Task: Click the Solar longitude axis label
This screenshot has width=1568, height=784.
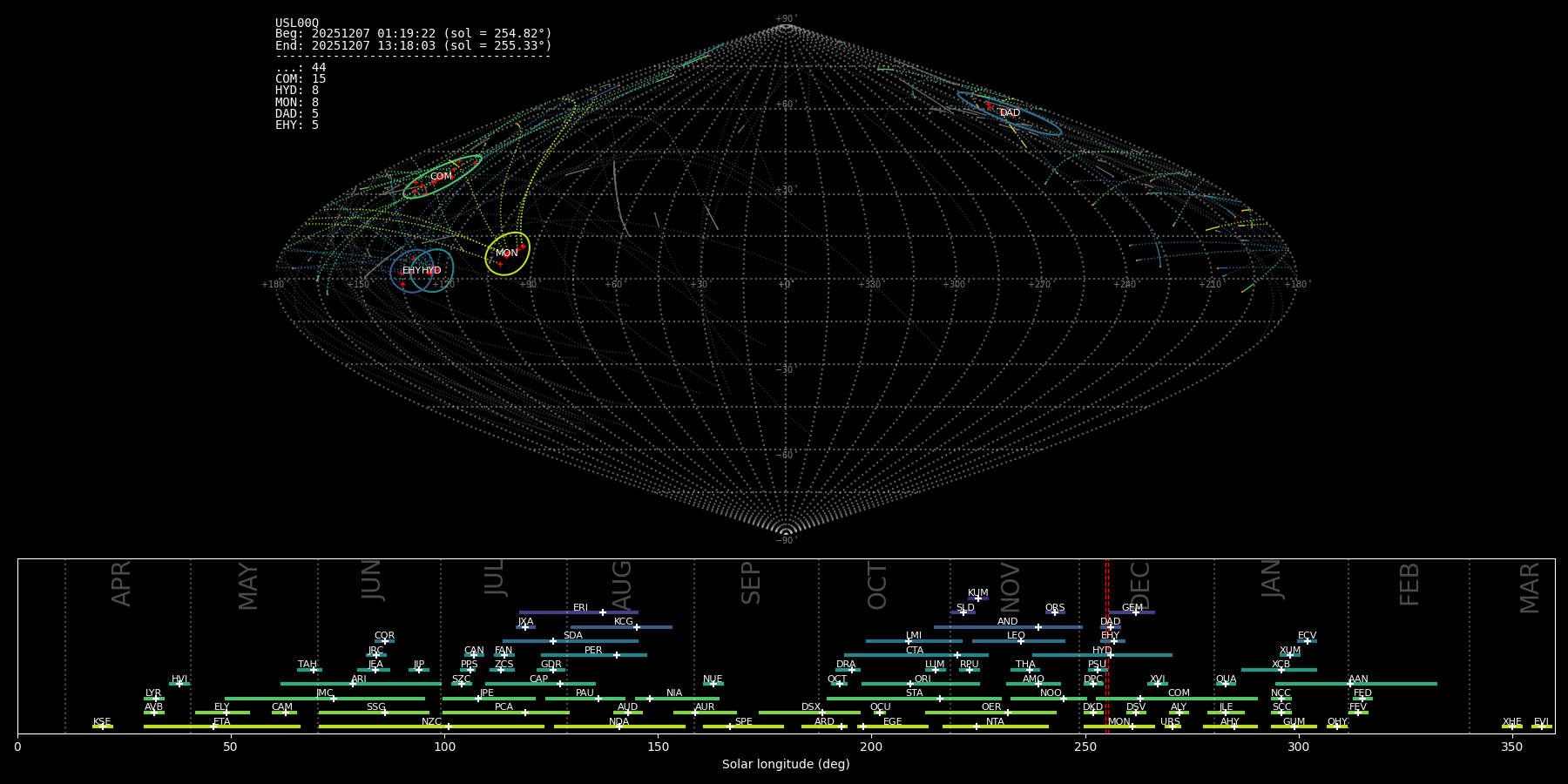Action: coord(785,764)
